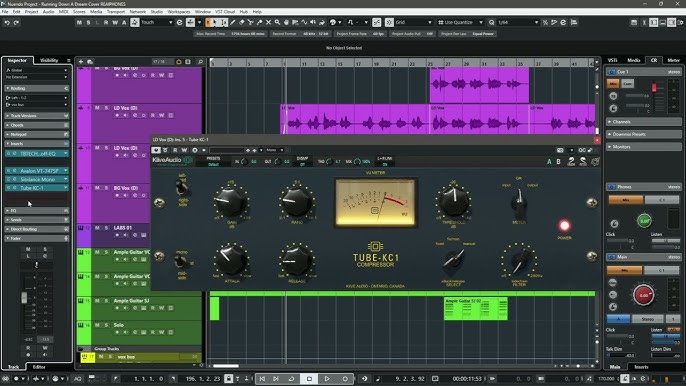The width and height of the screenshot is (686, 386).
Task: Click the Control Room Main level red knob
Action: pyautogui.click(x=644, y=295)
